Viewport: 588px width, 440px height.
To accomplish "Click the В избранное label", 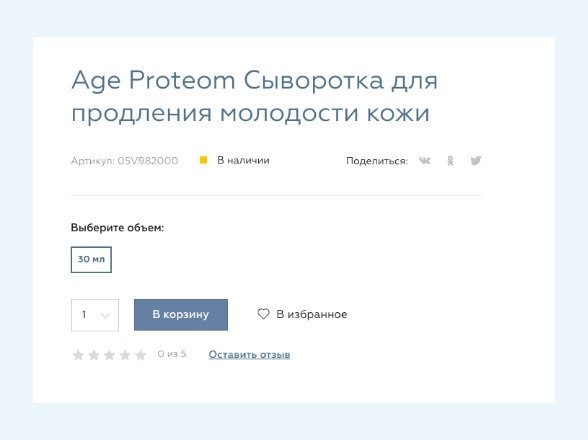I will tap(312, 314).
